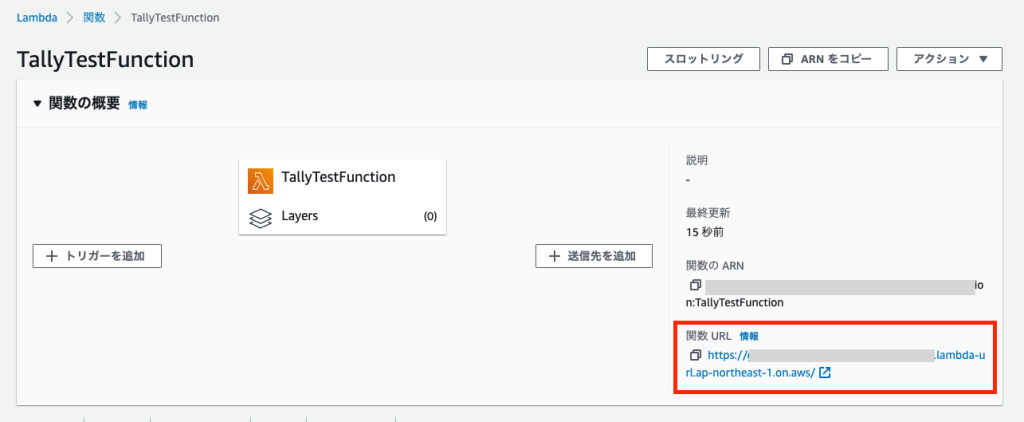The width and height of the screenshot is (1024, 422).
Task: Click external link icon after function URL
Action: tap(825, 374)
